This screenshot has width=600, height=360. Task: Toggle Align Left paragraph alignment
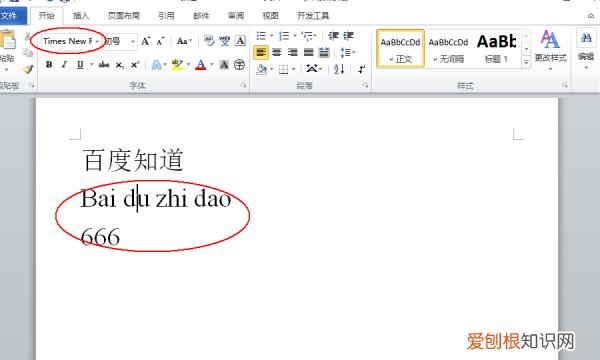point(261,52)
